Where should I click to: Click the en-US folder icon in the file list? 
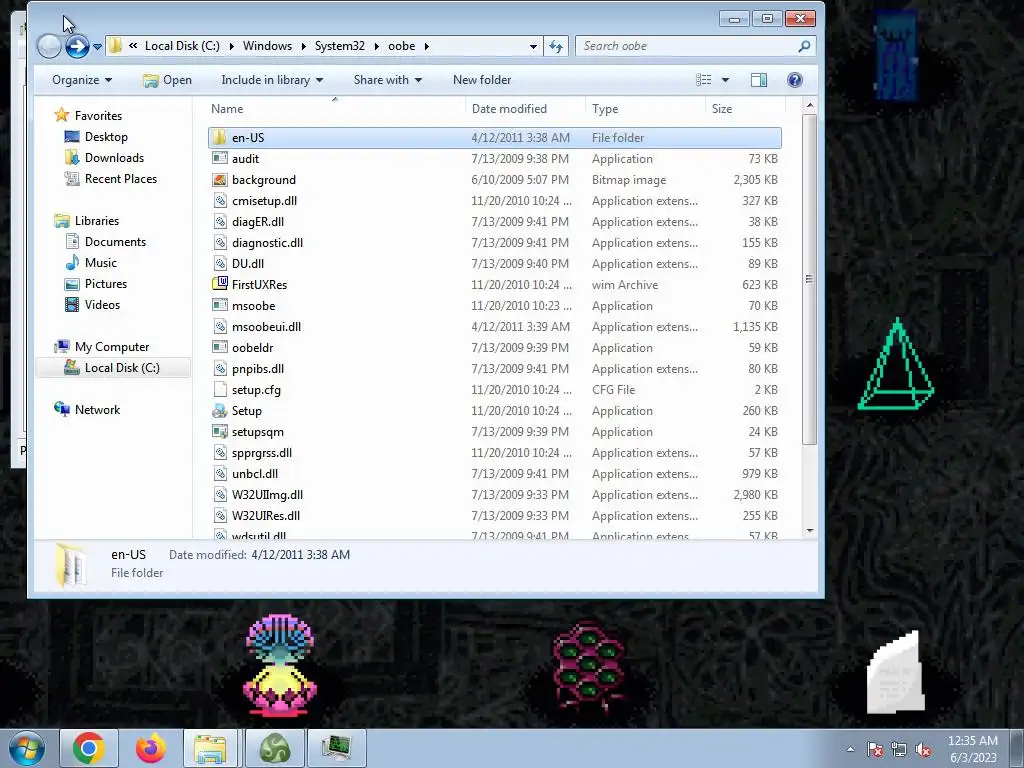click(x=219, y=137)
